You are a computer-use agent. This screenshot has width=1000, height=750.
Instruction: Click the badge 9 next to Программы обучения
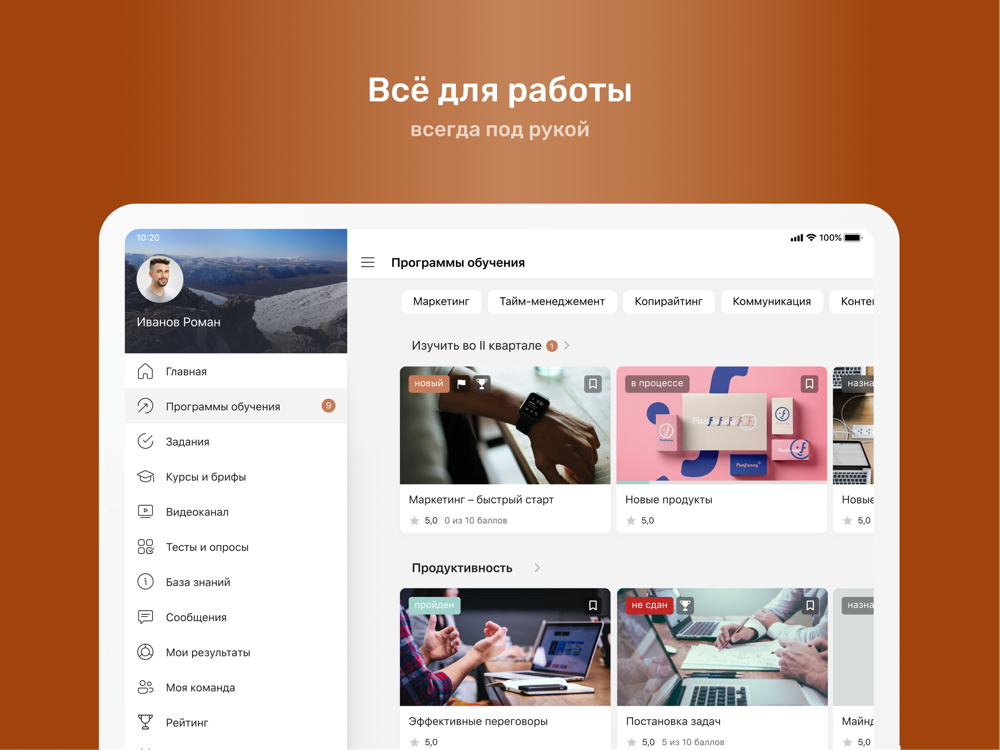328,406
